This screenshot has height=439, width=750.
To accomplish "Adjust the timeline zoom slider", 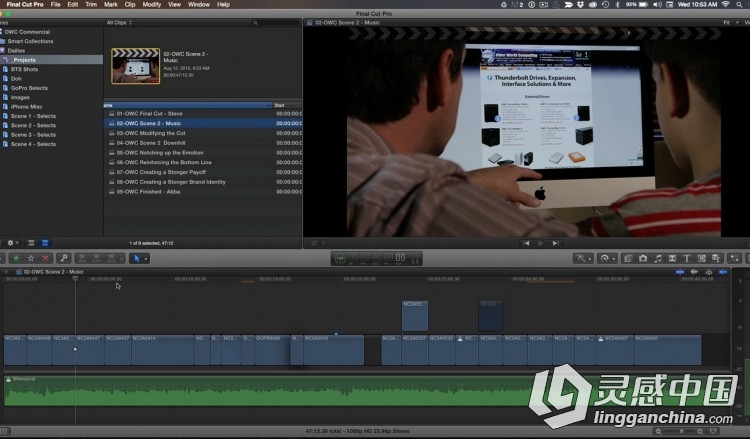I will (x=680, y=431).
